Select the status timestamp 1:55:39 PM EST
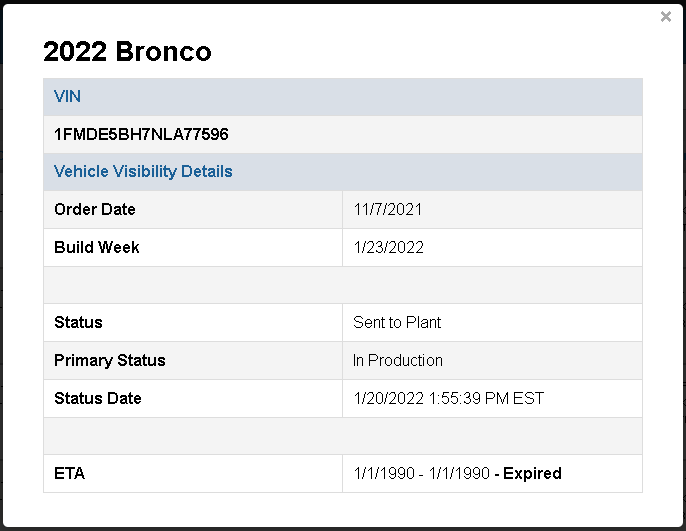The image size is (686, 531). (x=486, y=398)
